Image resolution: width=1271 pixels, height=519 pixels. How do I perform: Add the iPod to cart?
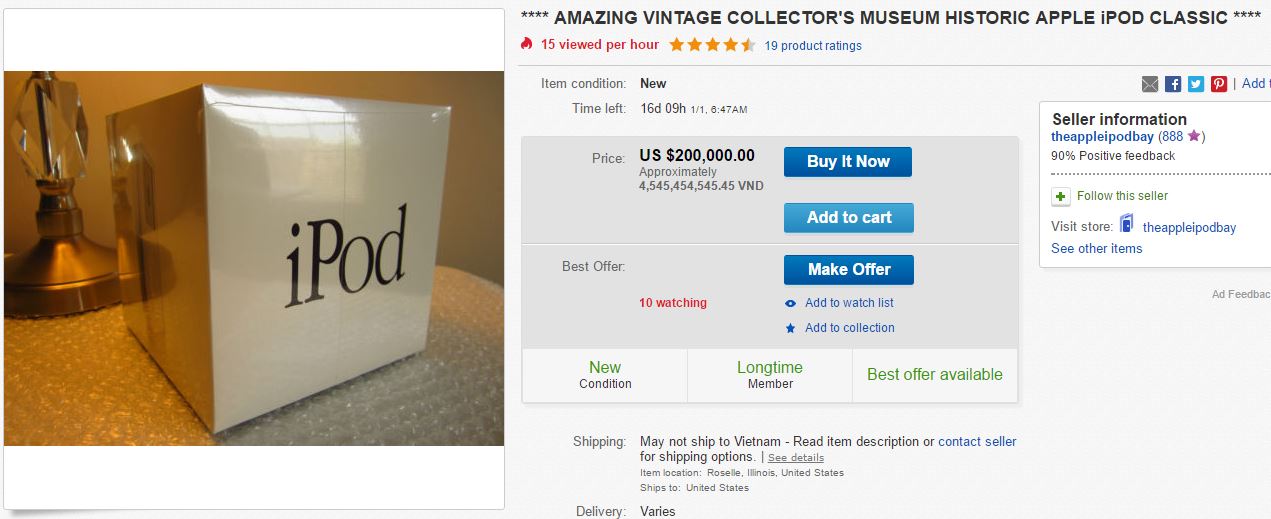[848, 217]
